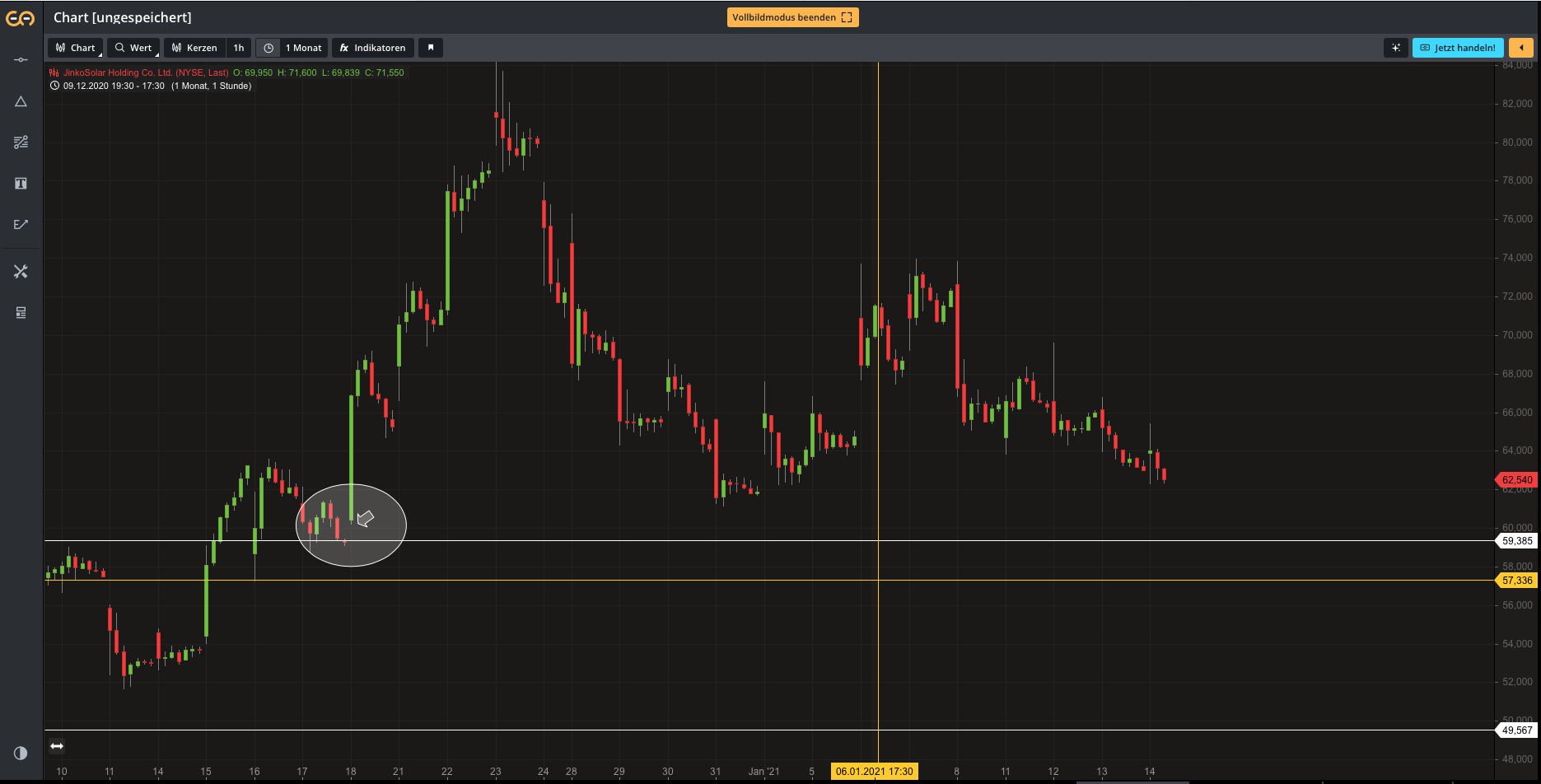Click the bookmark flag toolbar icon

point(431,48)
